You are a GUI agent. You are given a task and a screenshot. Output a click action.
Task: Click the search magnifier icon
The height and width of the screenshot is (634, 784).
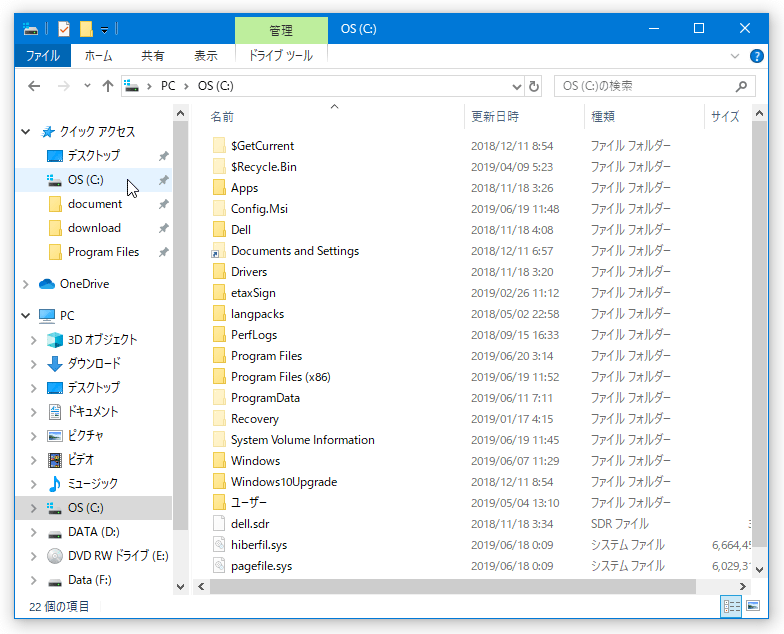(741, 86)
